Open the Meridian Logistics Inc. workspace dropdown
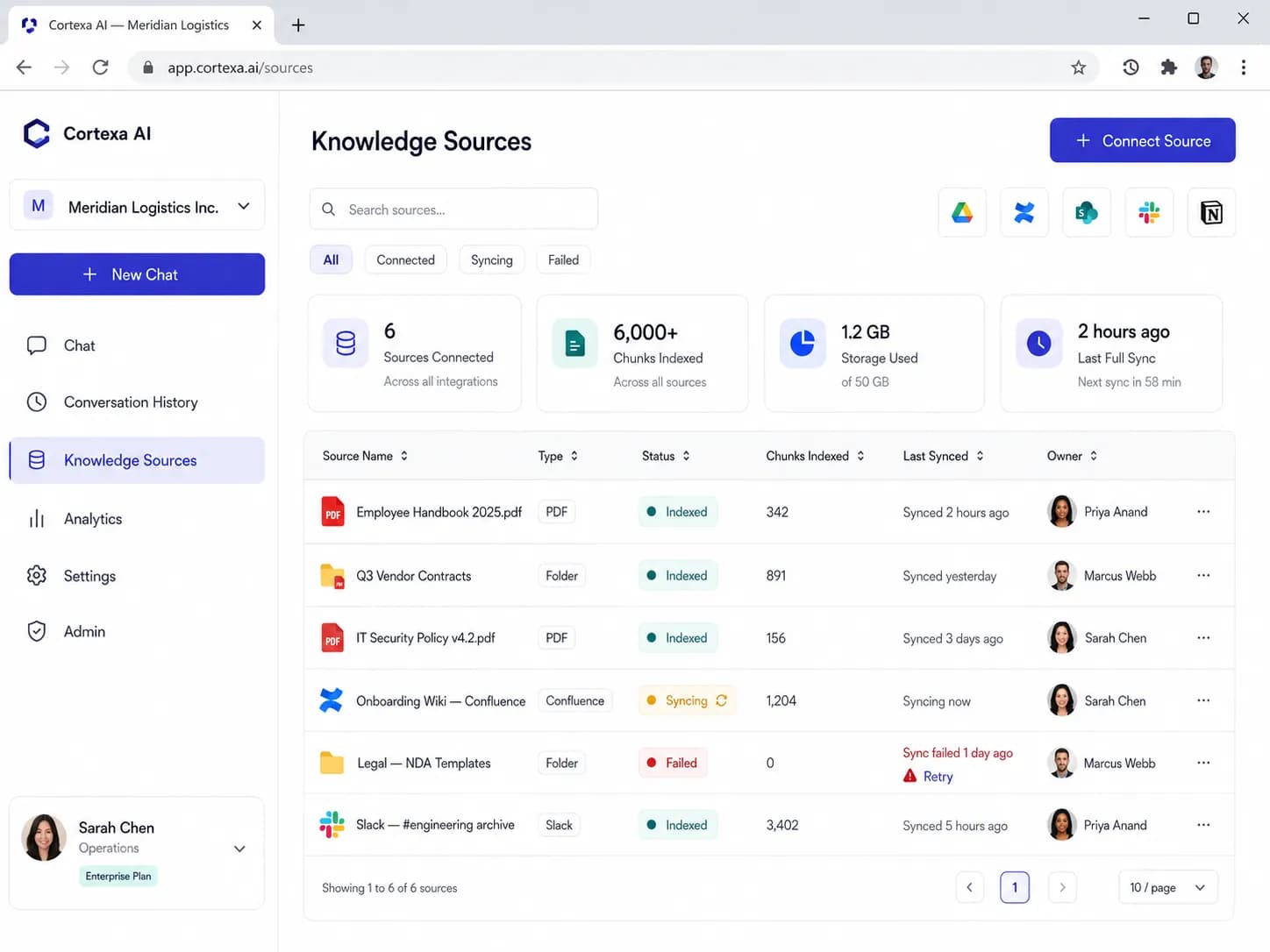The width and height of the screenshot is (1270, 952). click(137, 206)
